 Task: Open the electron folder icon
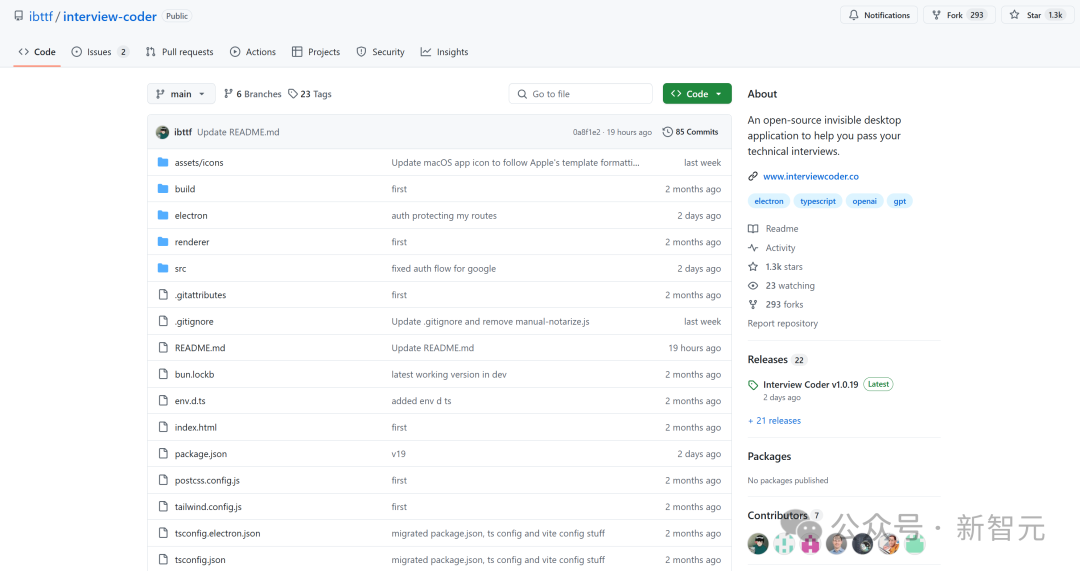[163, 215]
